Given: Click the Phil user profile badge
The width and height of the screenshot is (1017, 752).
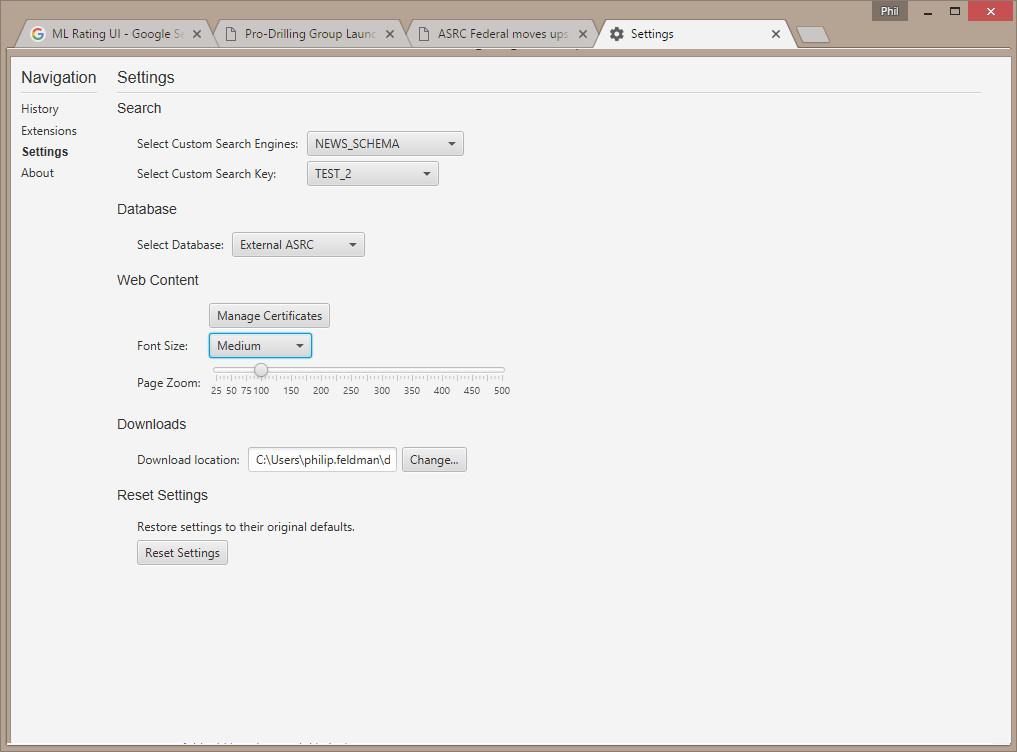Looking at the screenshot, I should pos(889,12).
